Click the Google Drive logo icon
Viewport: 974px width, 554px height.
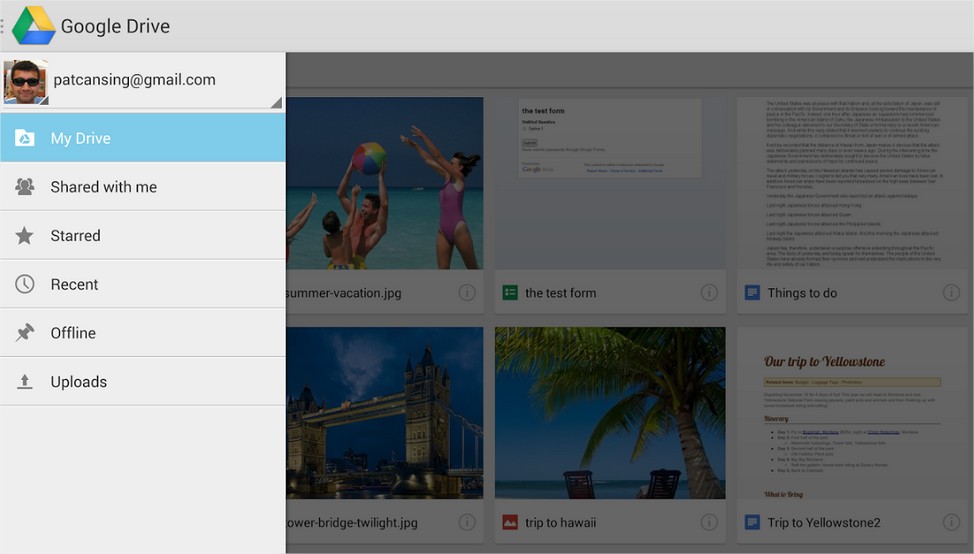[x=33, y=26]
